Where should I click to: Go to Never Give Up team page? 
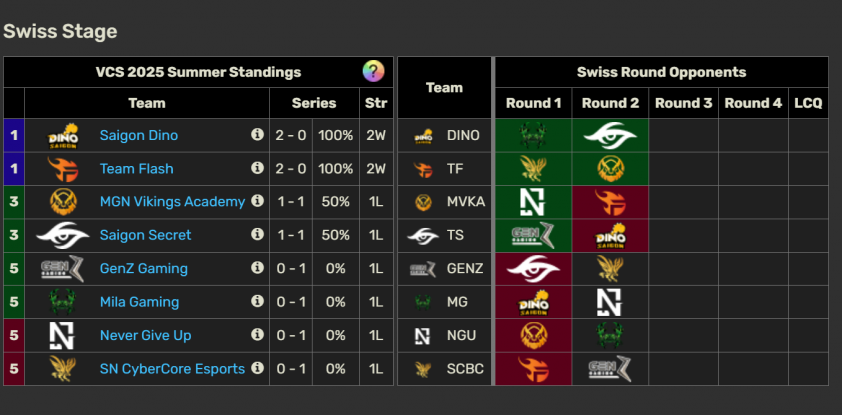point(146,336)
